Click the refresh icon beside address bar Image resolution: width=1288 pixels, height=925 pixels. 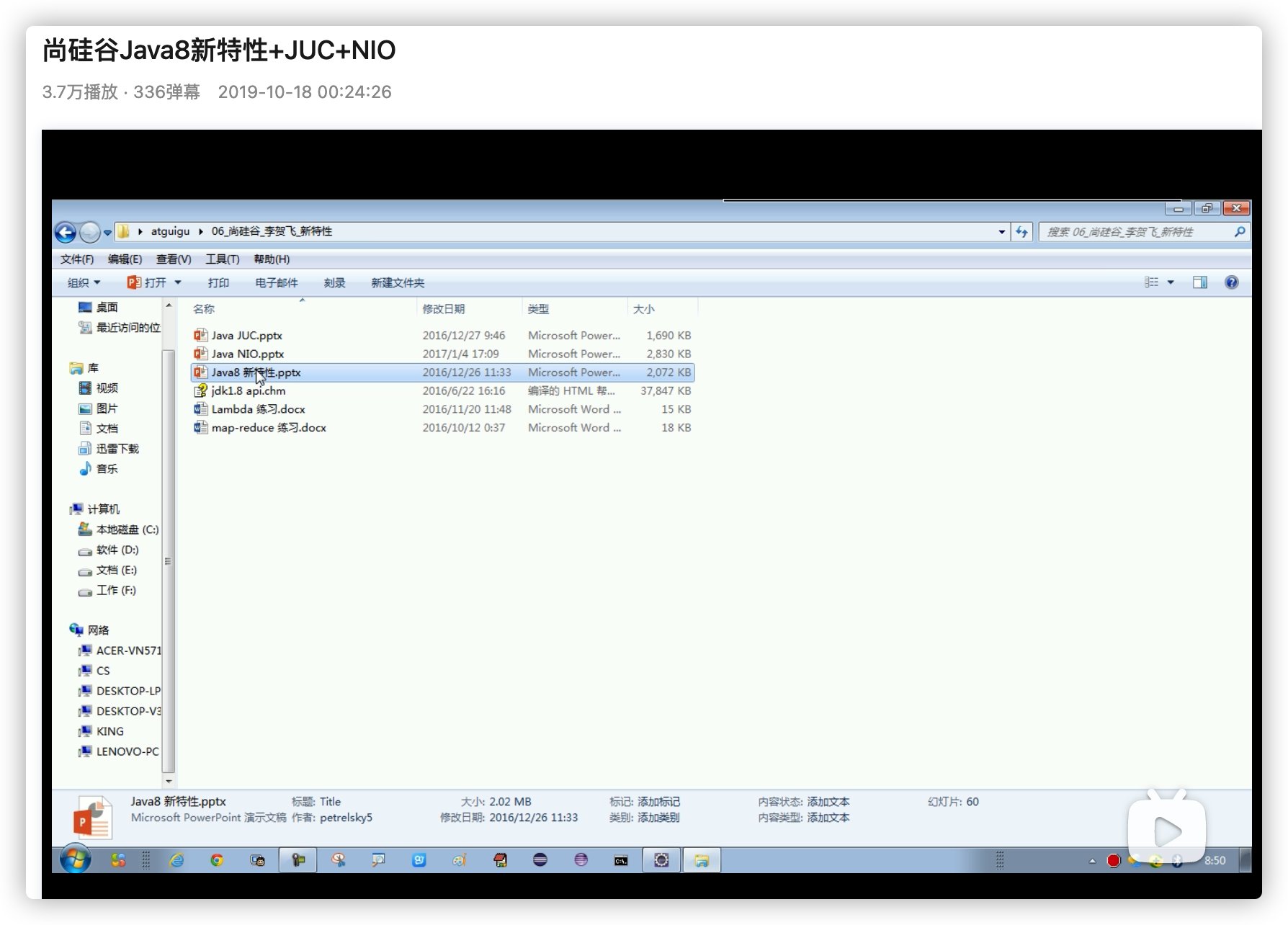pos(1021,232)
